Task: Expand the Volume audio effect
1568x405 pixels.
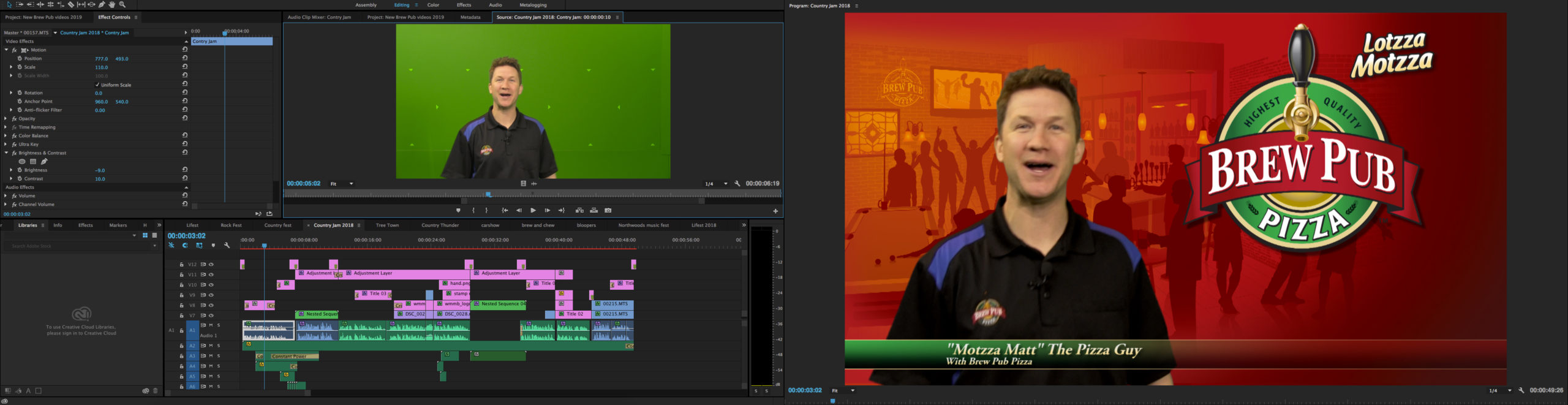Action: click(6, 195)
